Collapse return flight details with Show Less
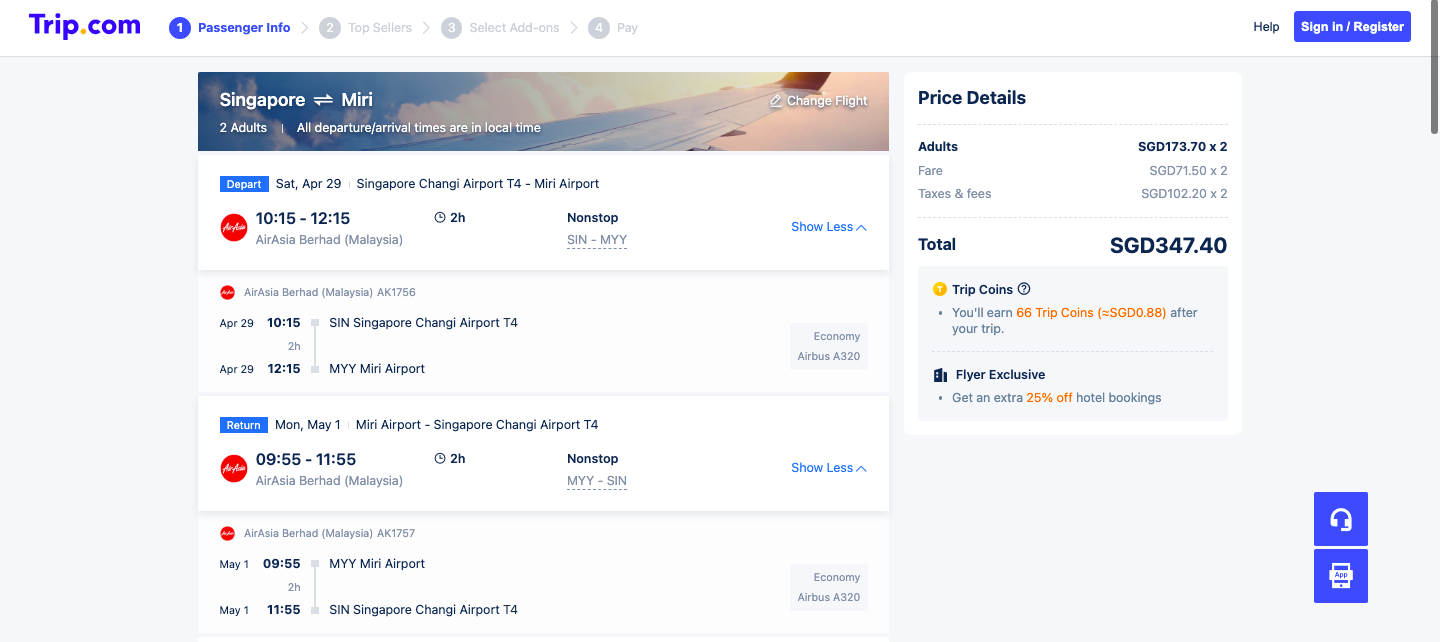This screenshot has height=642, width=1440. [829, 468]
